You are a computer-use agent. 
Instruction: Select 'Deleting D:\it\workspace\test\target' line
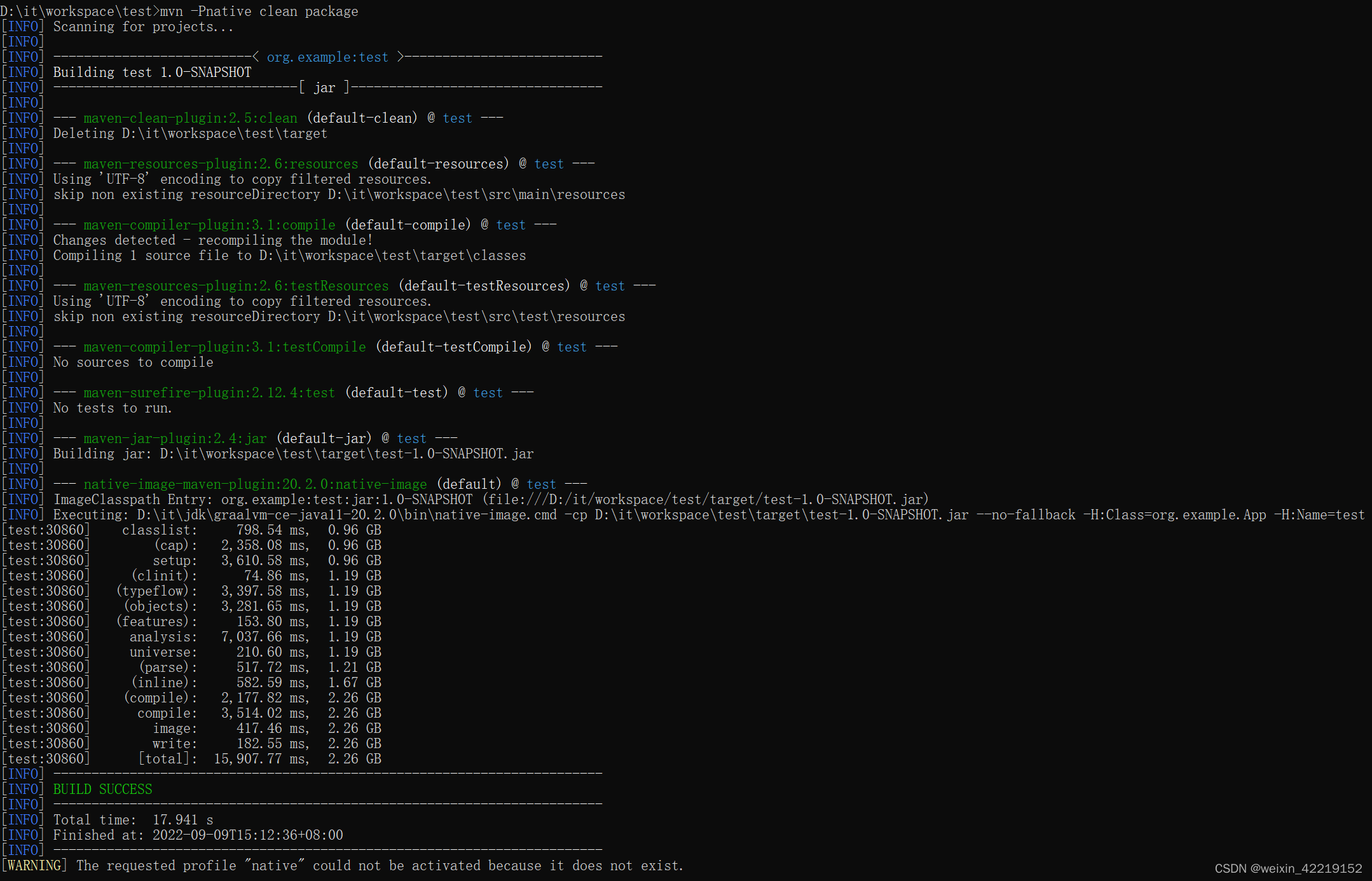(x=190, y=133)
